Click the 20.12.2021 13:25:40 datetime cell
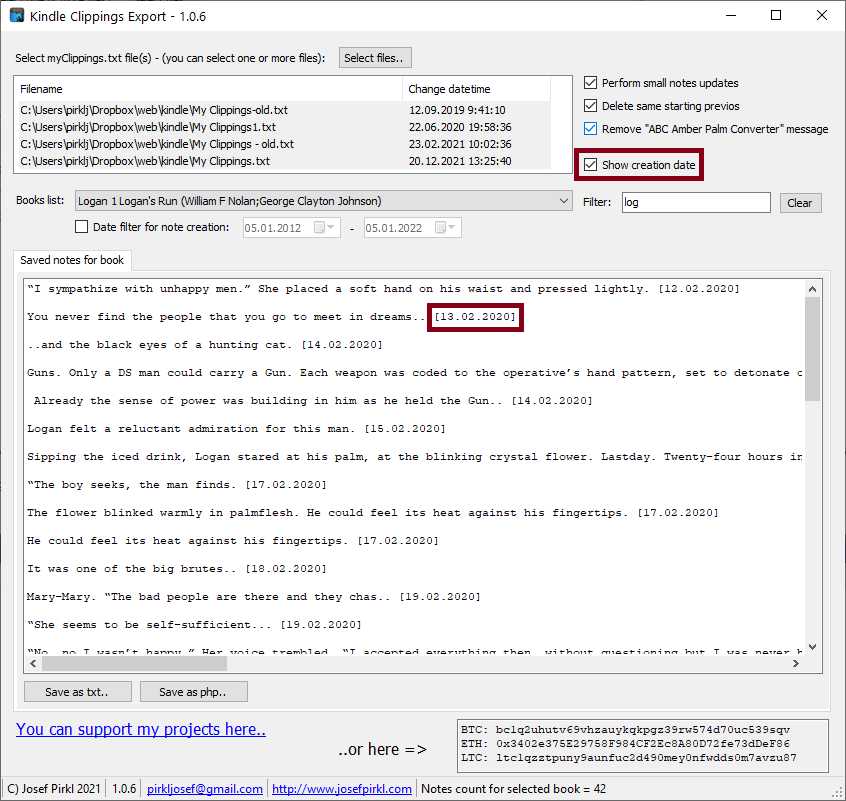The height and width of the screenshot is (801, 846). (460, 161)
